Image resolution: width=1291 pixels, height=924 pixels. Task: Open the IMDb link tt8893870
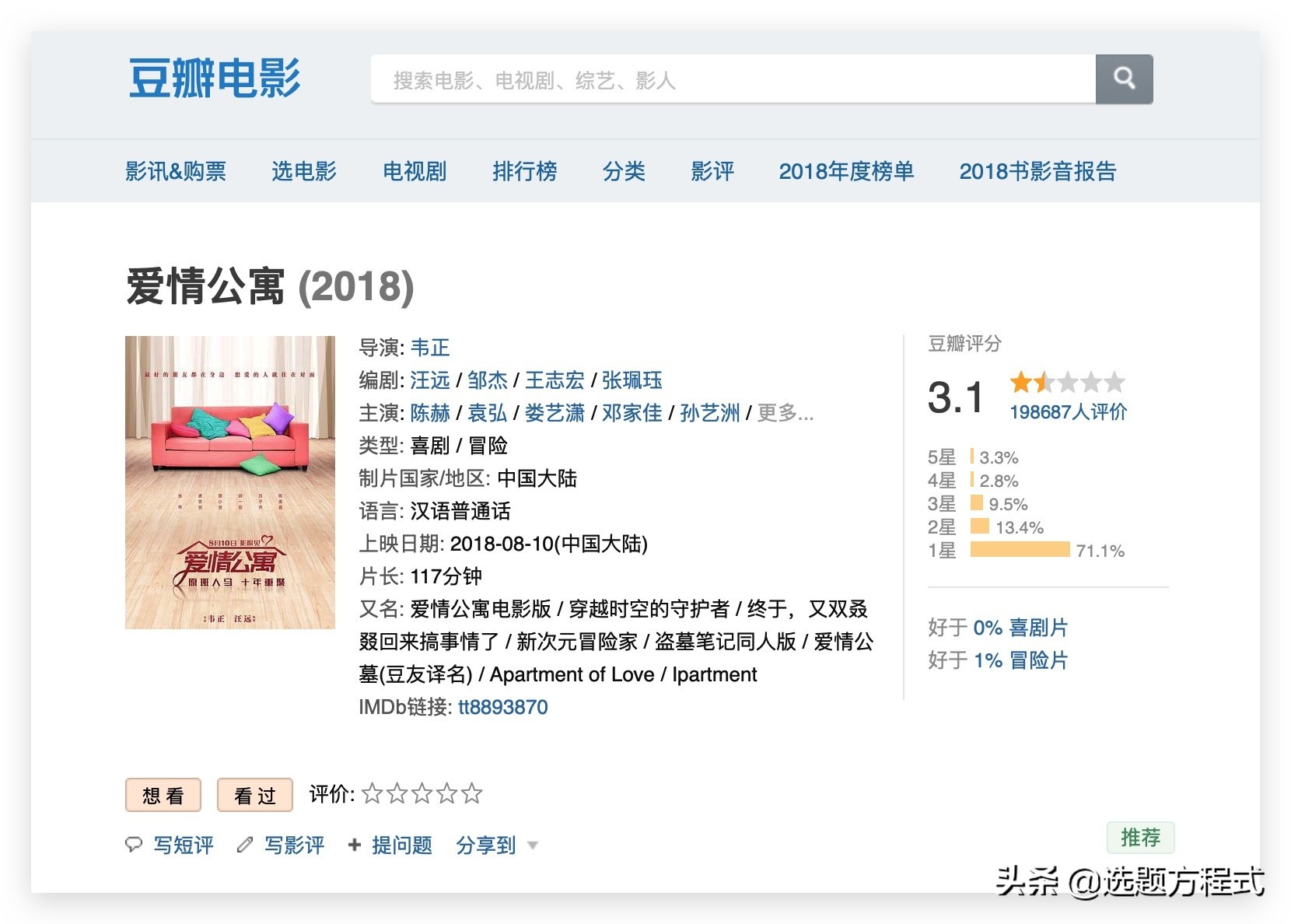click(503, 707)
